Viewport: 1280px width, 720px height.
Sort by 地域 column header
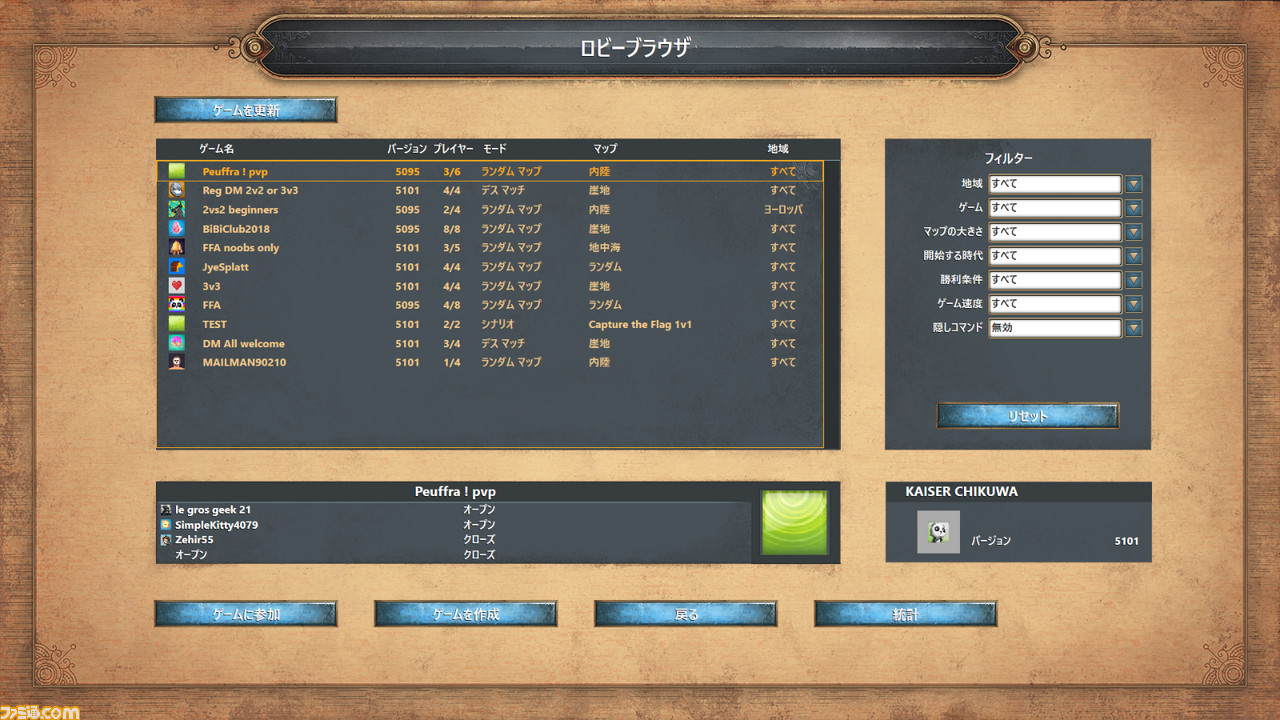[778, 149]
